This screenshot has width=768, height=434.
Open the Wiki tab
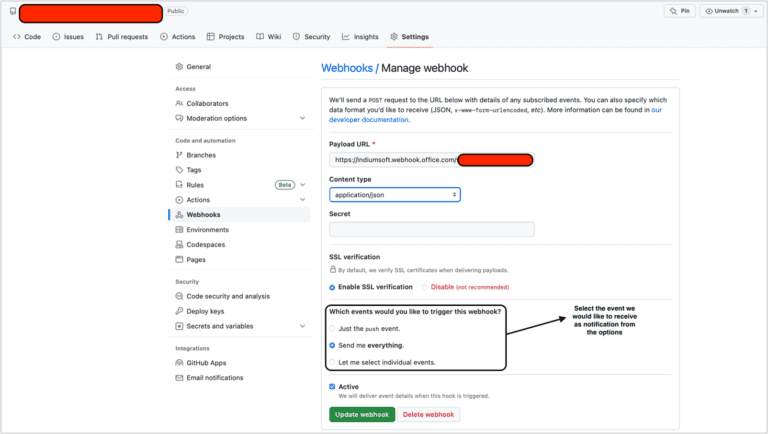269,37
